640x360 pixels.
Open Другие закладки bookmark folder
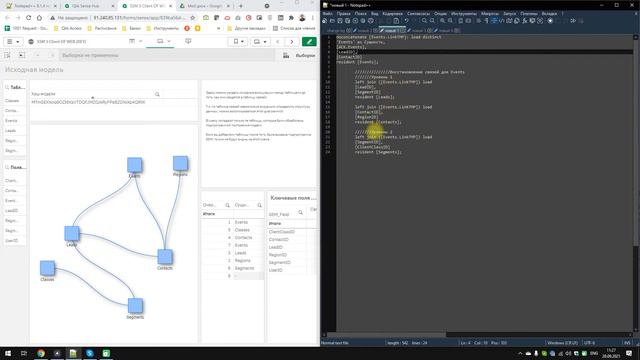[x=247, y=28]
